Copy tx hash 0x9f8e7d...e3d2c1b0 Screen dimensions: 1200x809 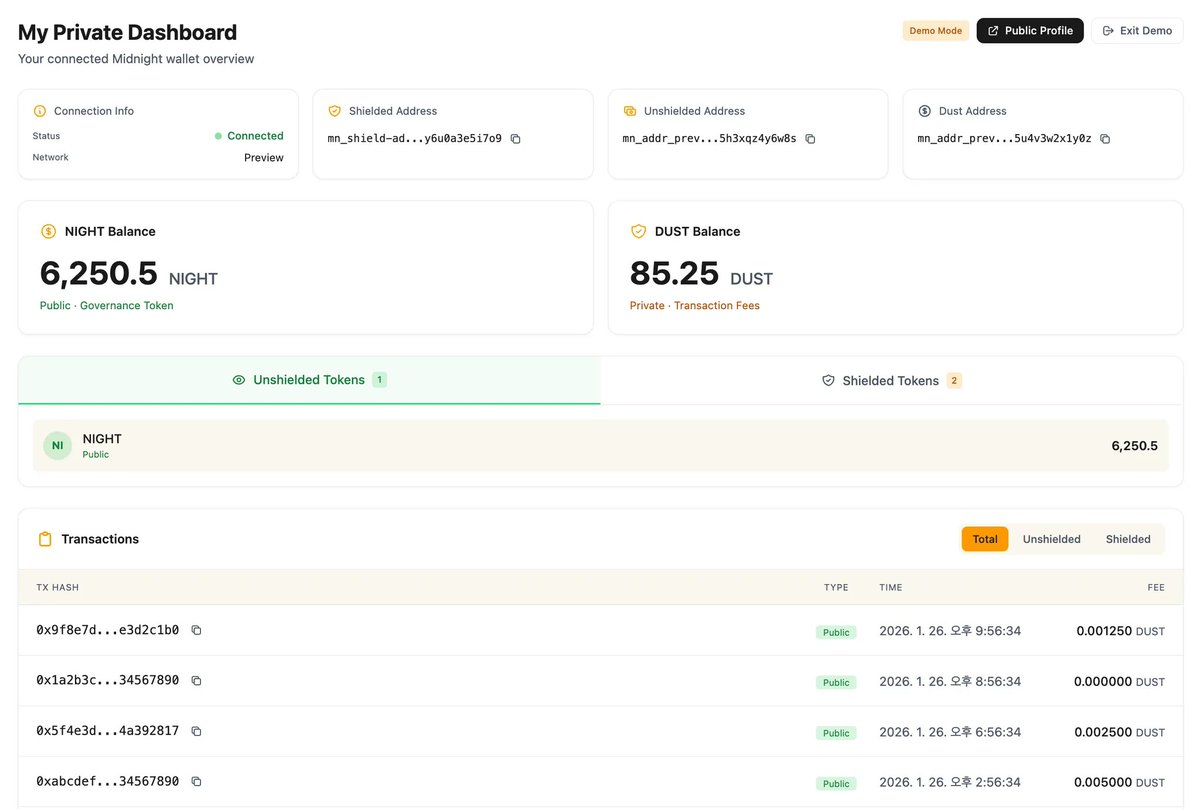(x=196, y=630)
